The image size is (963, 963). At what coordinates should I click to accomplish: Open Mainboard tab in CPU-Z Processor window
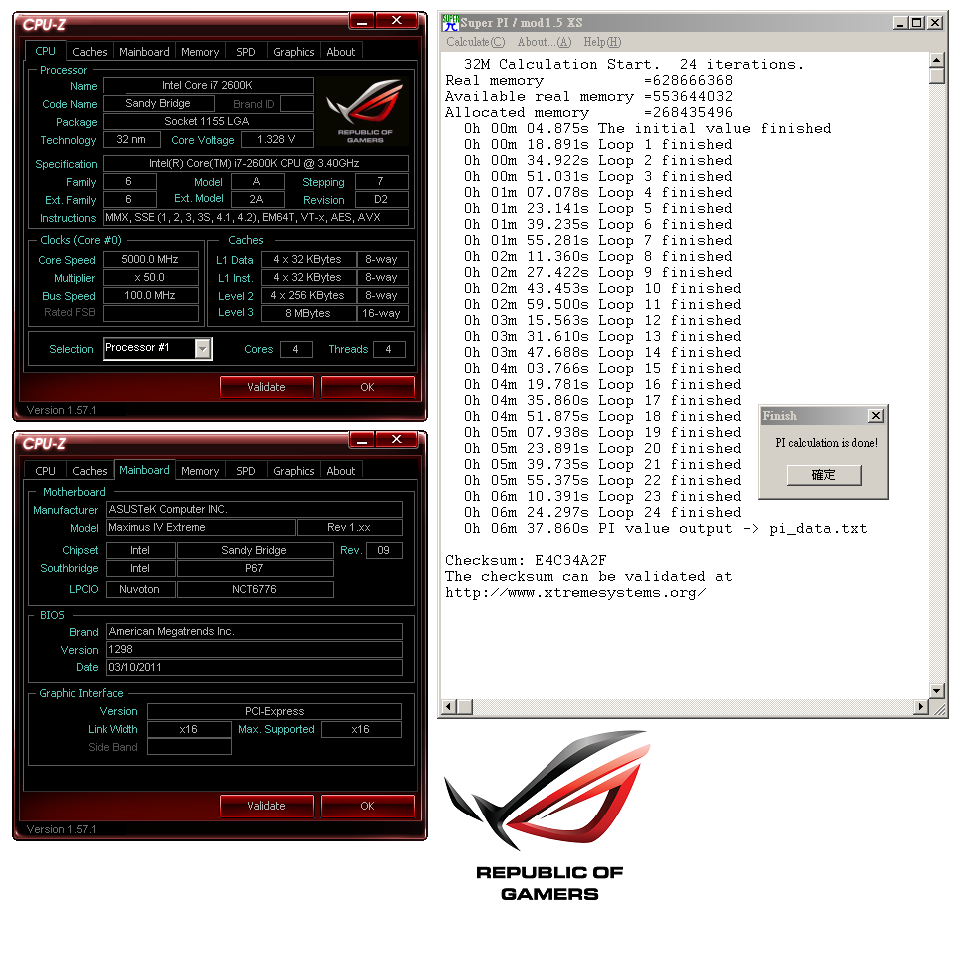(144, 52)
